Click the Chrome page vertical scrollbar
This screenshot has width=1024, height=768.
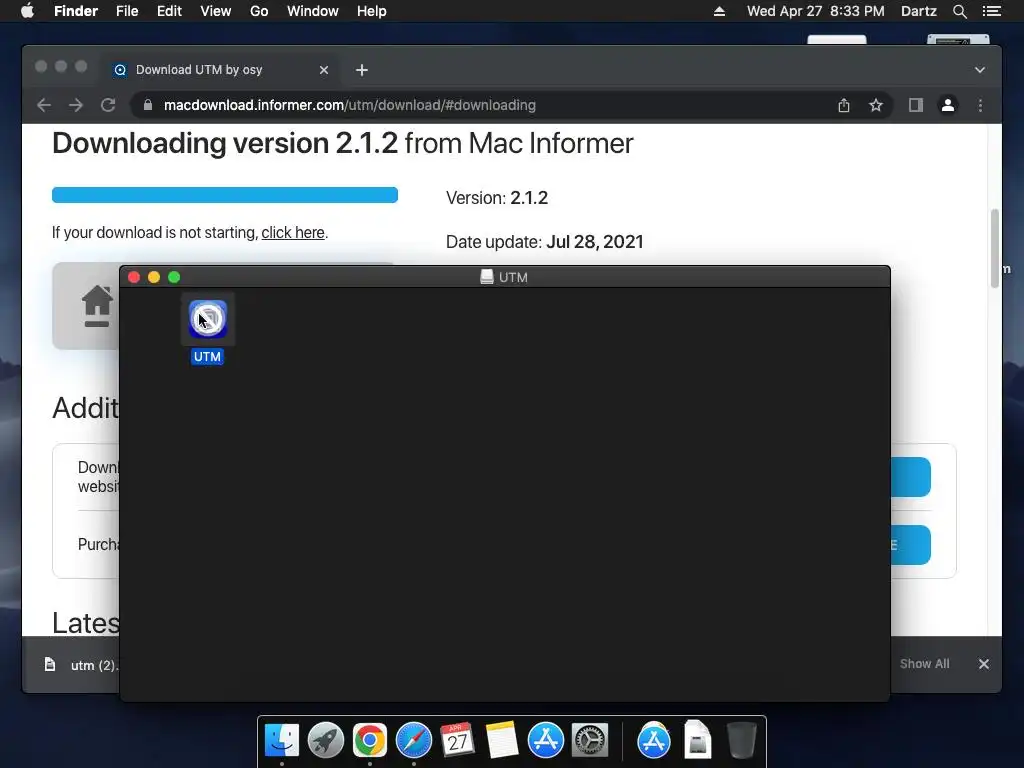[x=995, y=248]
